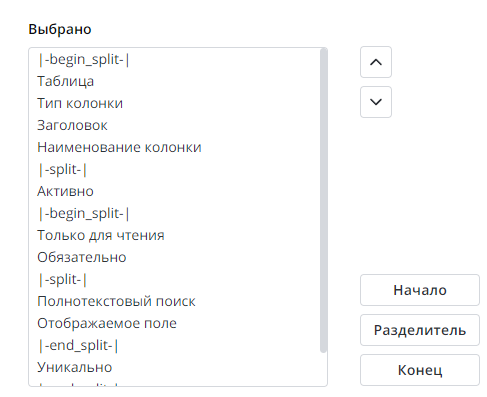Click the Конец button
The image size is (487, 397).
[x=420, y=370]
